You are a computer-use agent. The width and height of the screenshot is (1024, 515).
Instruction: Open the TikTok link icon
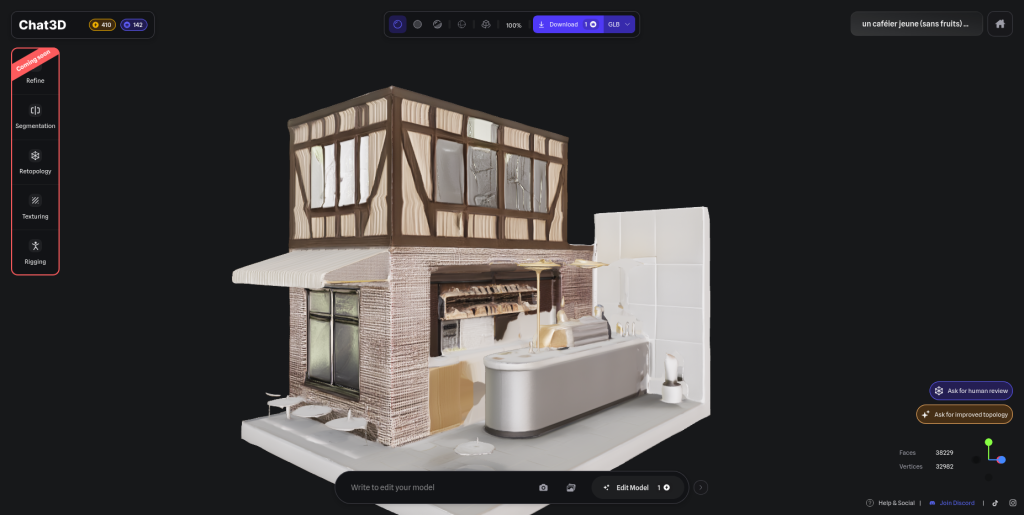[x=995, y=503]
